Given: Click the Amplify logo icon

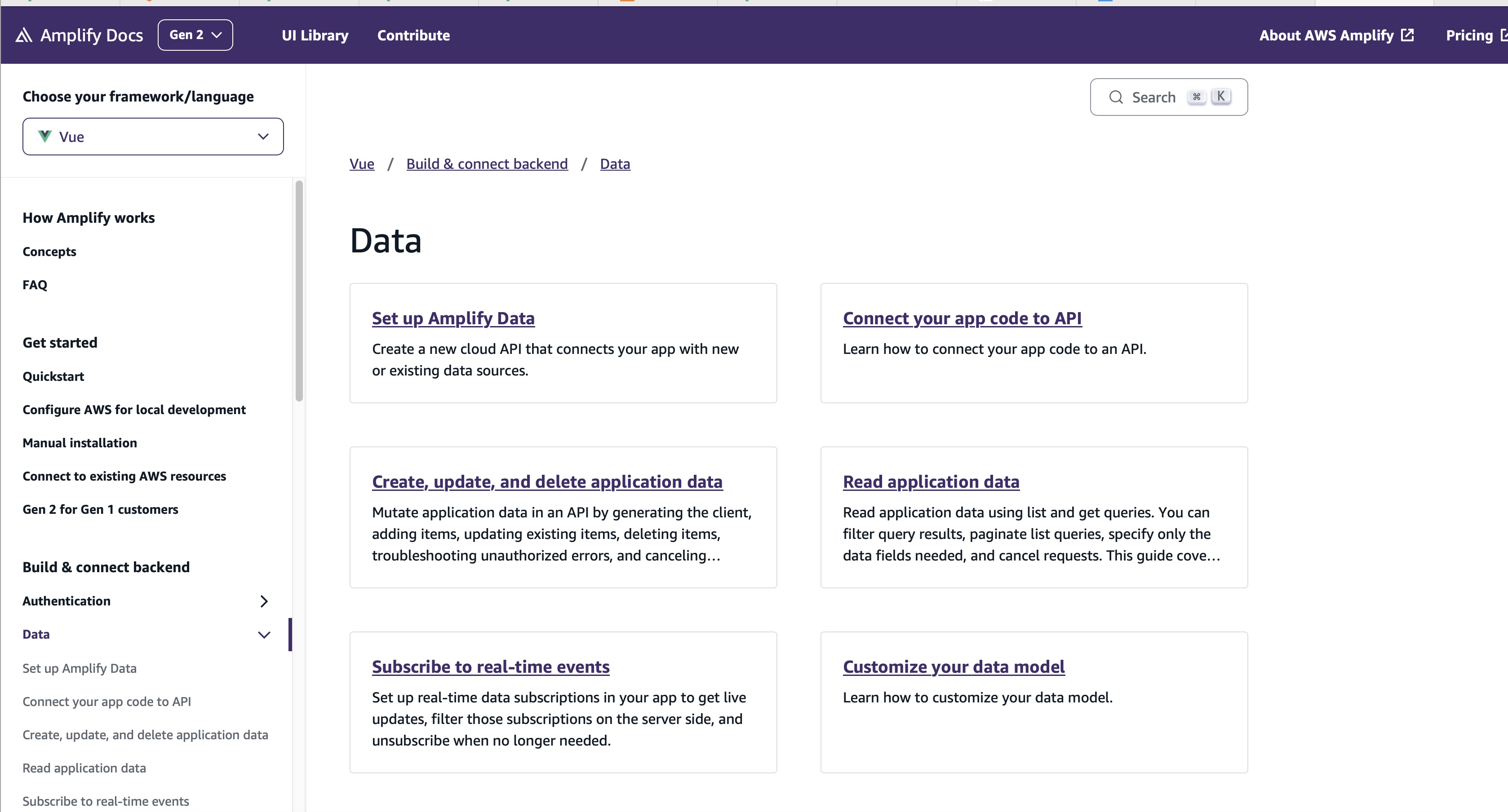Looking at the screenshot, I should click(23, 35).
